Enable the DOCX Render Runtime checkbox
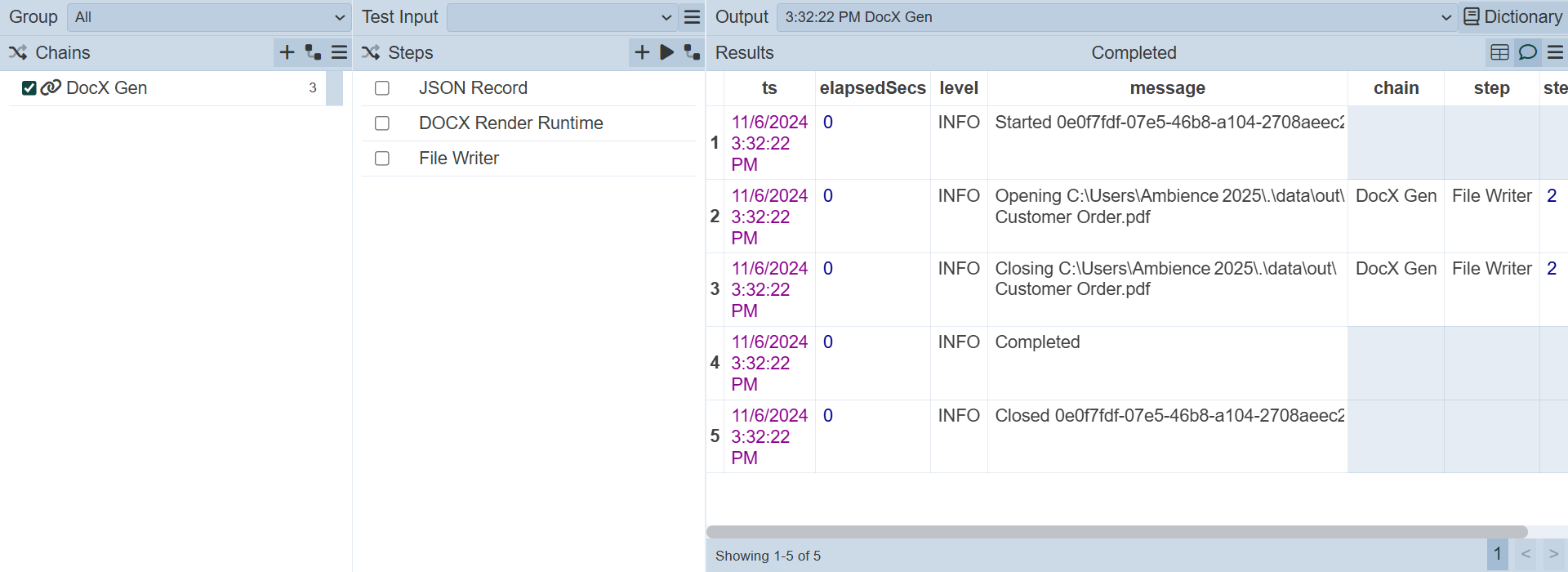The image size is (1568, 572). [382, 123]
